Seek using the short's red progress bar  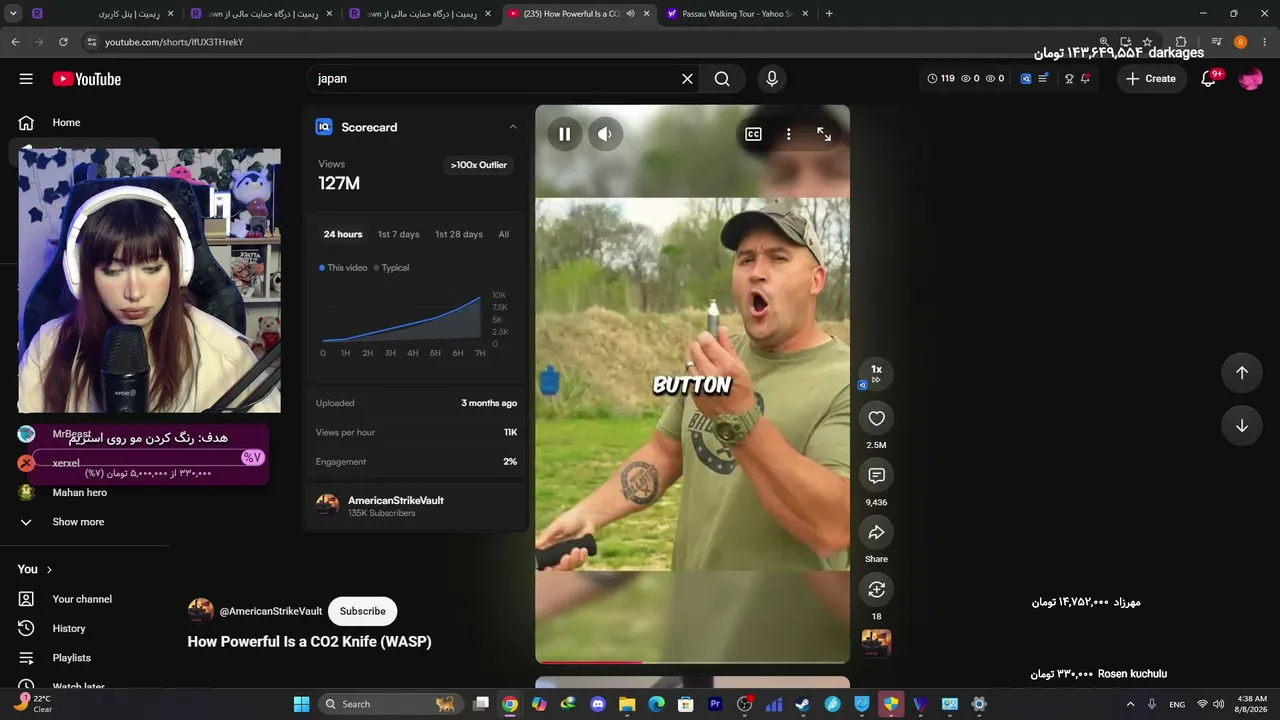(692, 662)
